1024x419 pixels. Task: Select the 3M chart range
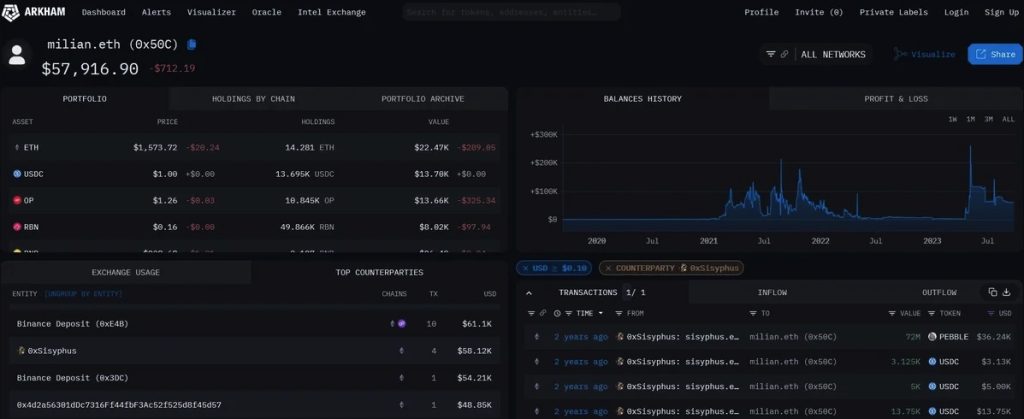[989, 119]
